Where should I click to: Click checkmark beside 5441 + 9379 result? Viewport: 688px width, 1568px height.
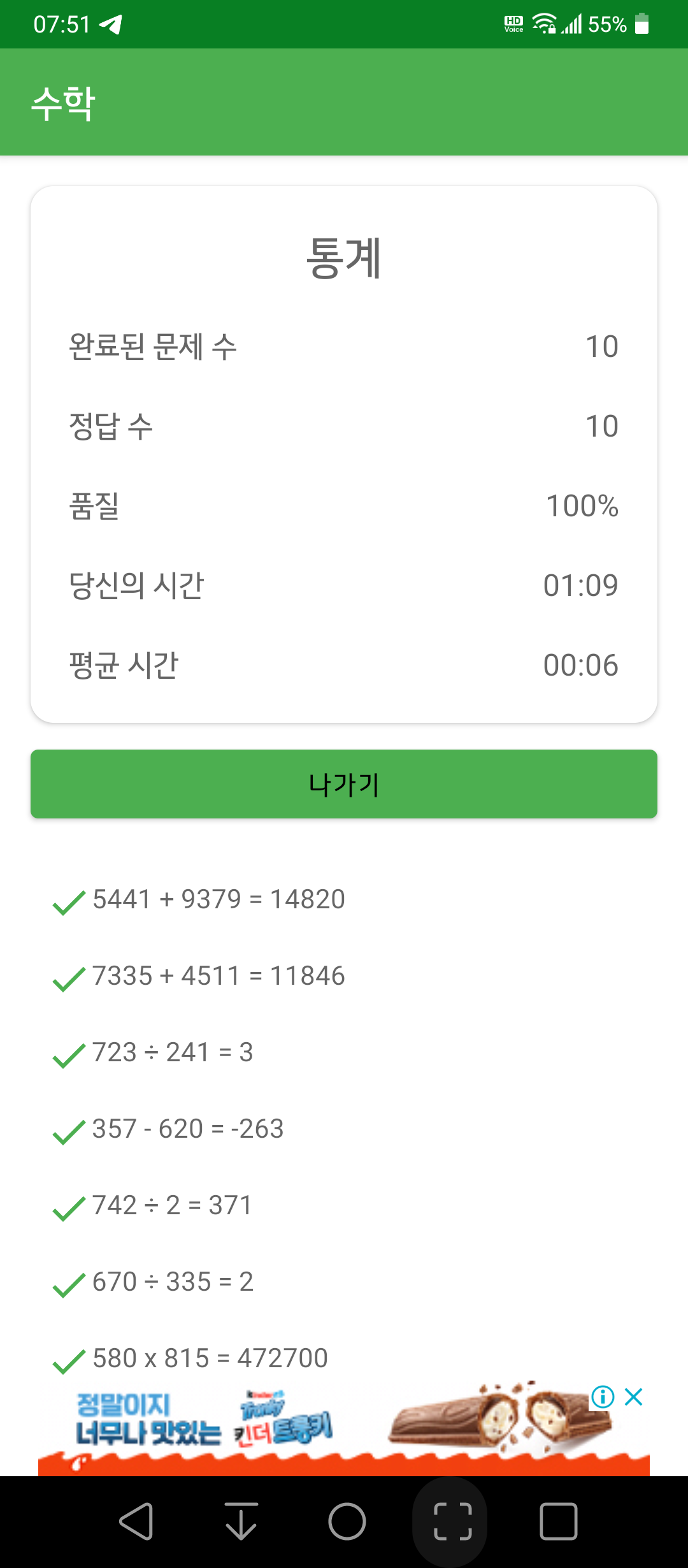click(x=69, y=902)
